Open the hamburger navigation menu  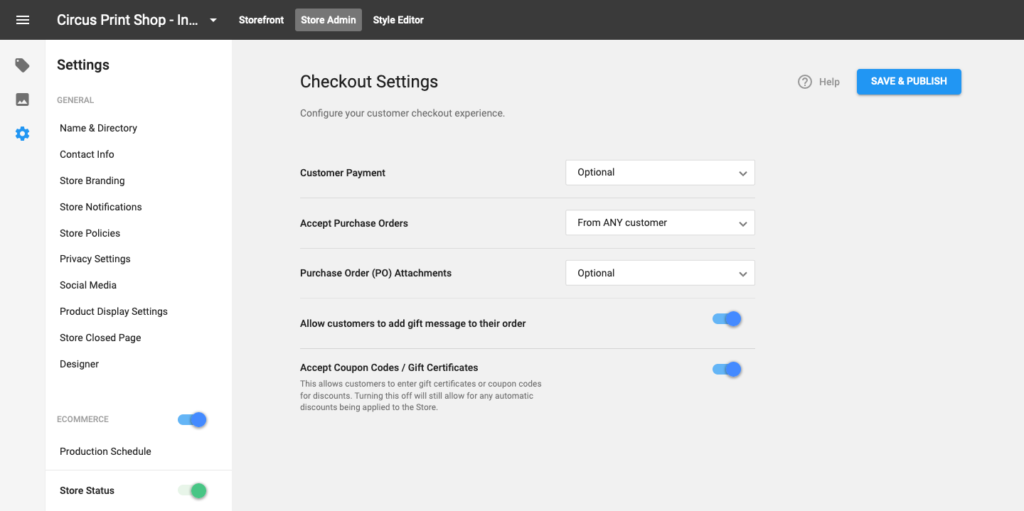click(22, 20)
